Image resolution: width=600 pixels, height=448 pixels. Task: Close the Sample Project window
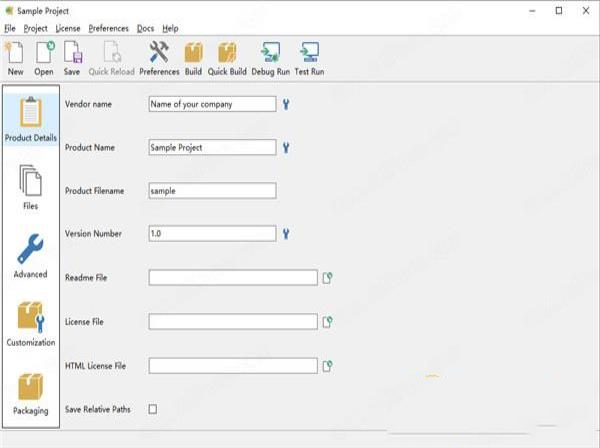[586, 11]
